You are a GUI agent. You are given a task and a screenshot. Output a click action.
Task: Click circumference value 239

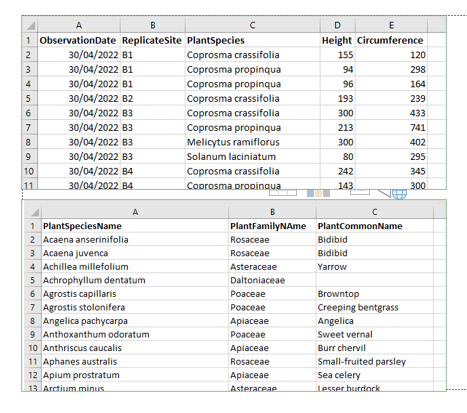[x=391, y=98]
